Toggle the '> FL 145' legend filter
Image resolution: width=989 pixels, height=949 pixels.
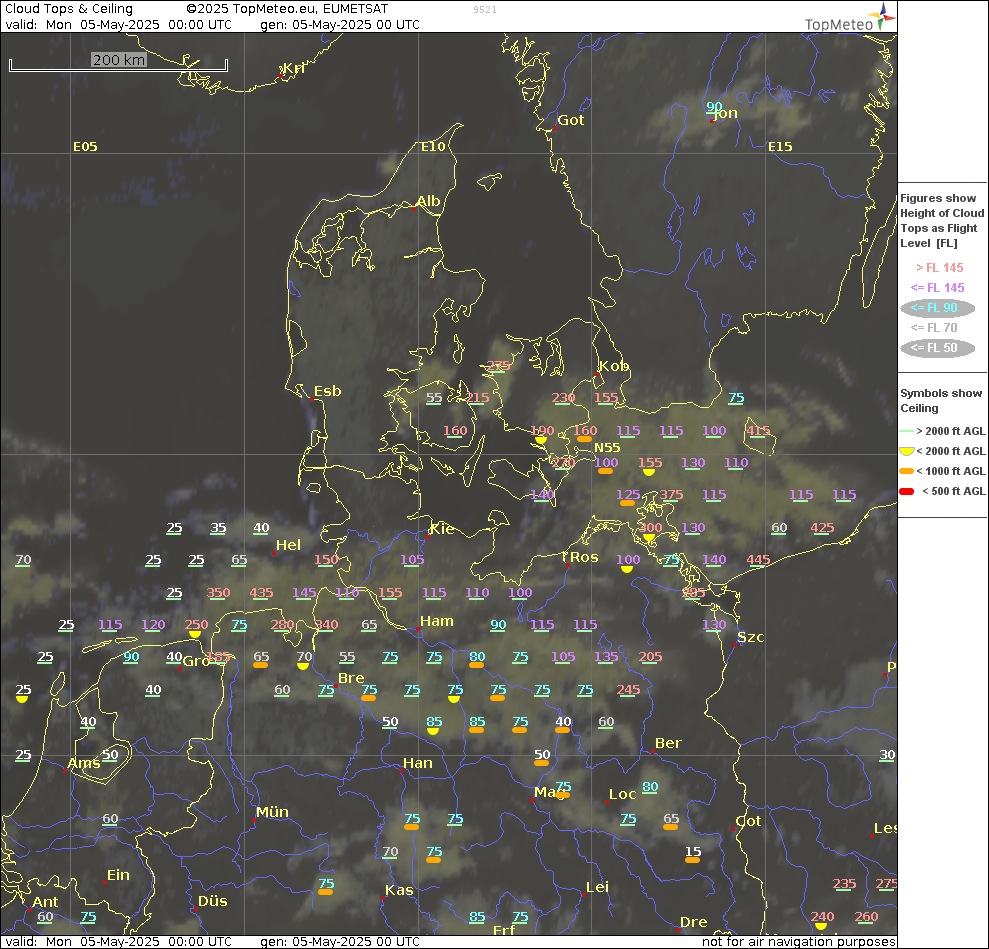[939, 267]
